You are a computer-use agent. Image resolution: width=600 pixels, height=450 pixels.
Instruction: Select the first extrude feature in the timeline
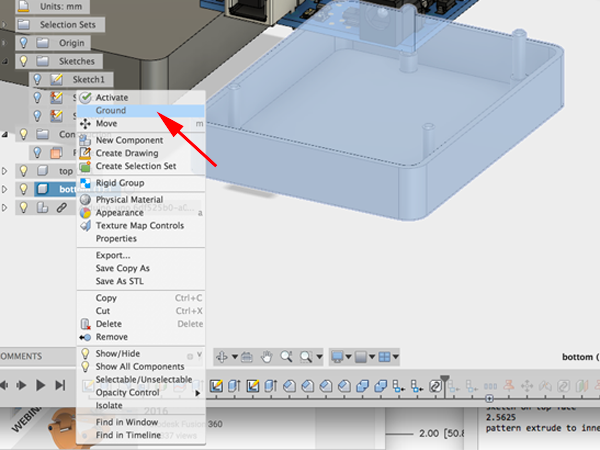point(234,386)
